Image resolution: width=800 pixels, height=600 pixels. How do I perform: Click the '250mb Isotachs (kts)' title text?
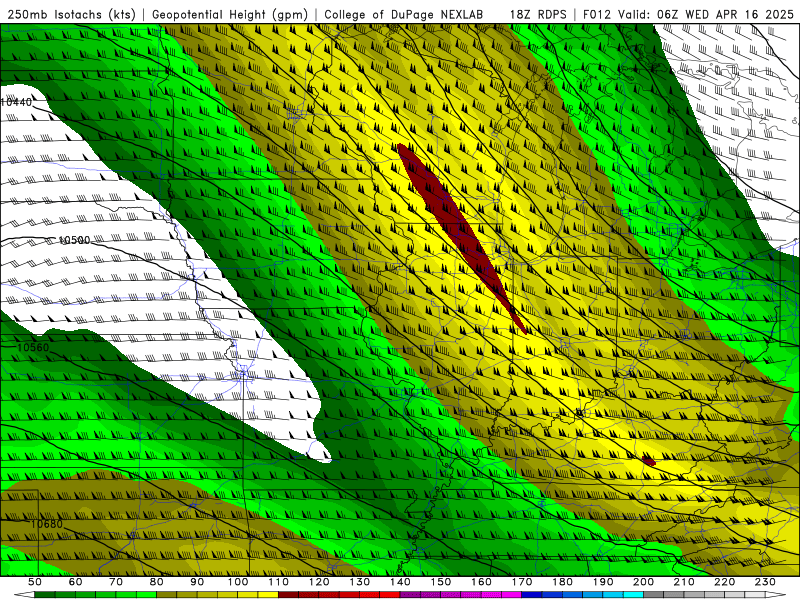[71, 15]
